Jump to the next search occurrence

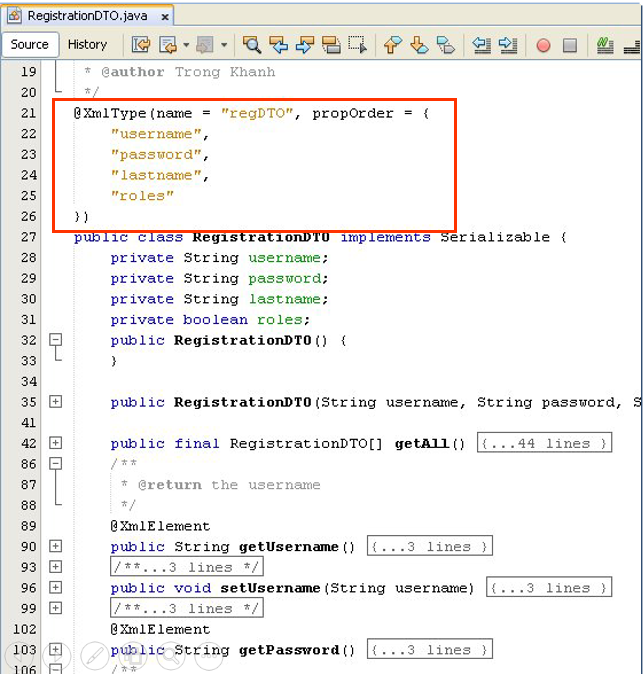click(x=305, y=45)
